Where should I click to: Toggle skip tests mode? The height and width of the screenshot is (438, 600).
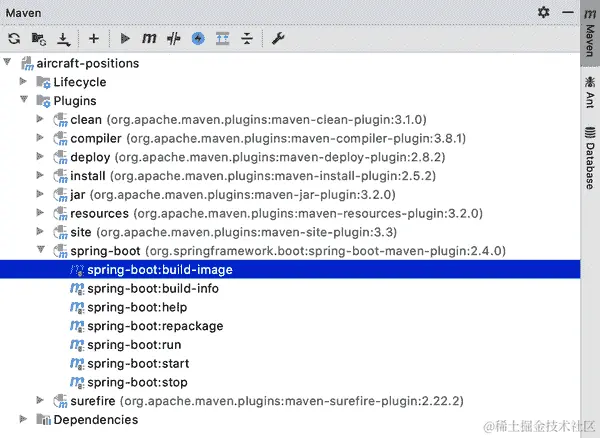(x=173, y=38)
